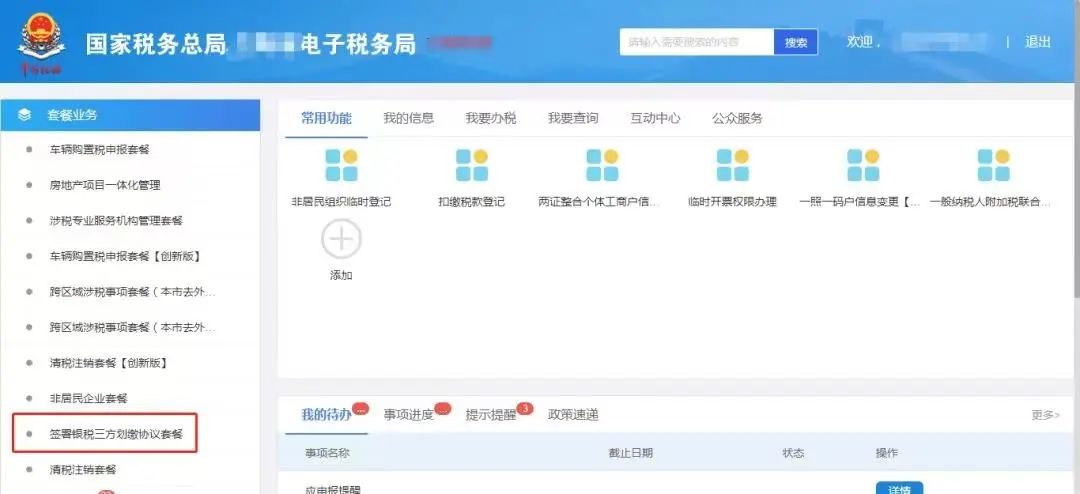The height and width of the screenshot is (494, 1080).
Task: Open the 临时开票权限办理 icon
Action: point(732,165)
